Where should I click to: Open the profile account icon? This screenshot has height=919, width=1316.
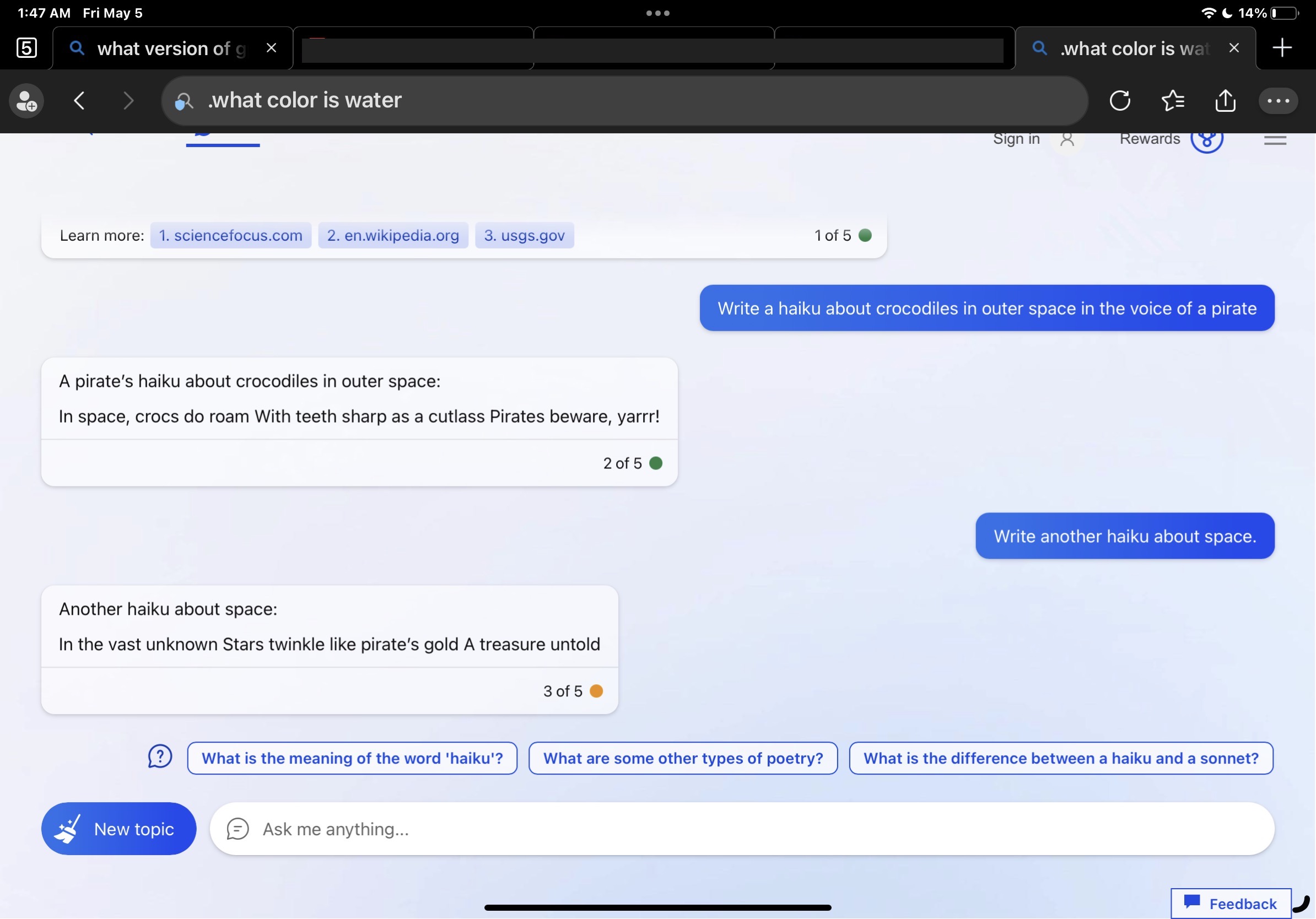point(26,101)
